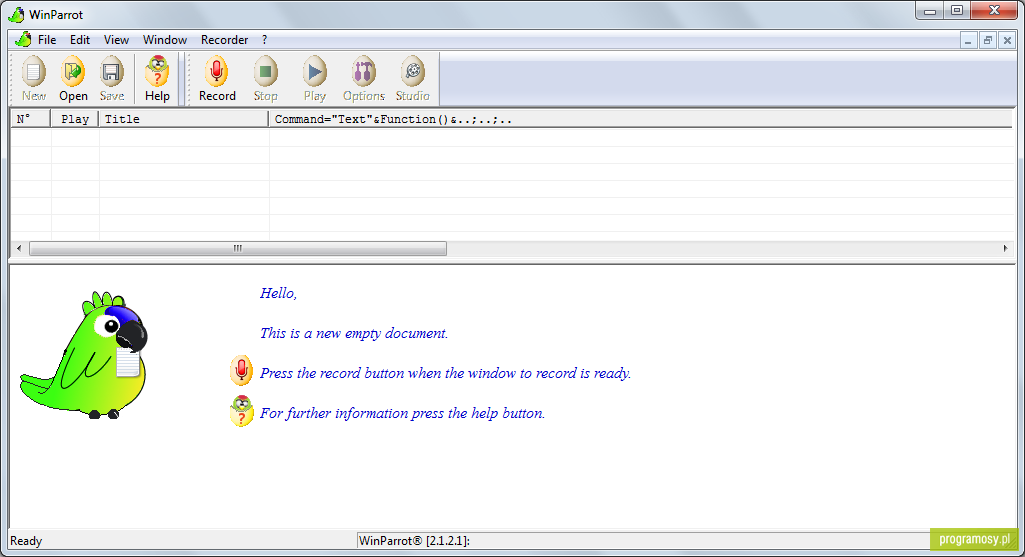Open the Recorder menu

pos(224,40)
